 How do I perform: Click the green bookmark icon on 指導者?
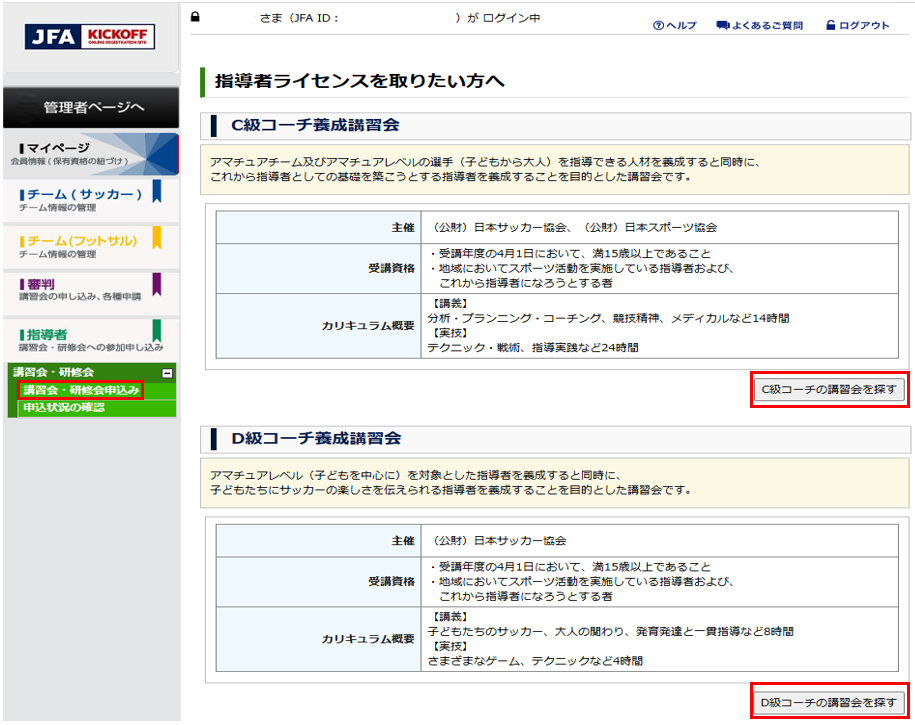tap(156, 331)
